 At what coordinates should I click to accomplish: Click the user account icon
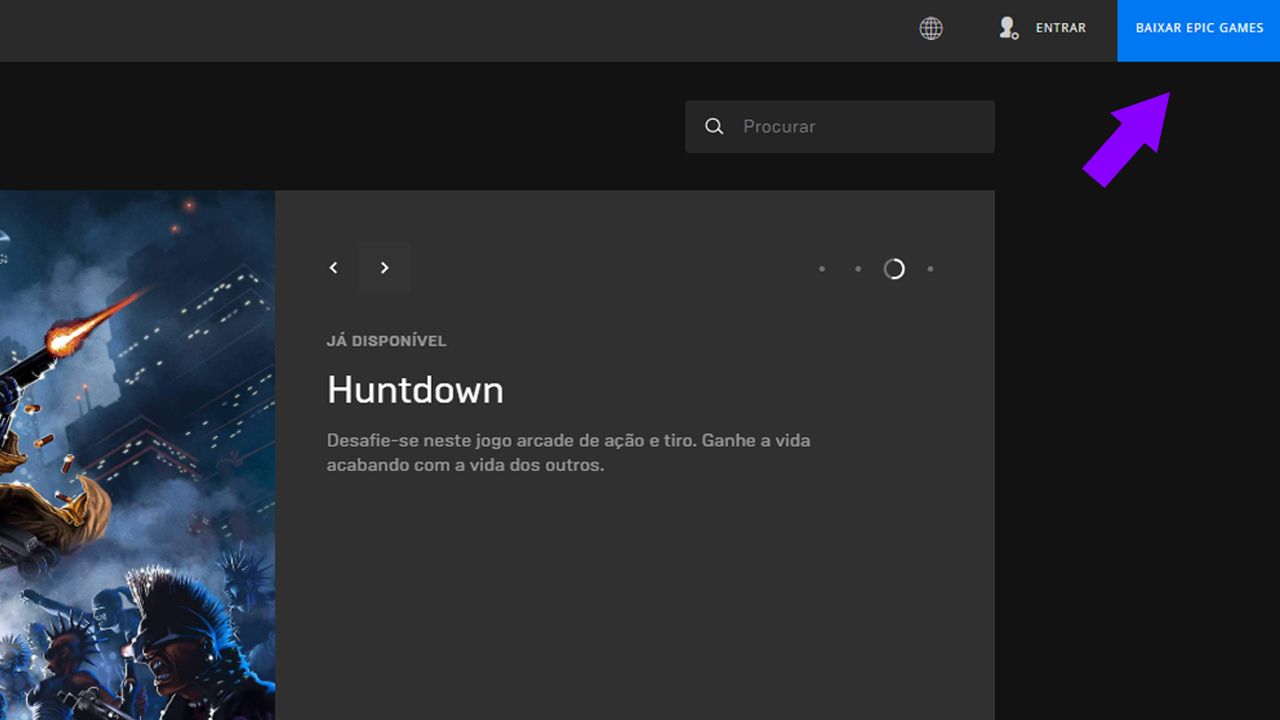coord(1008,28)
